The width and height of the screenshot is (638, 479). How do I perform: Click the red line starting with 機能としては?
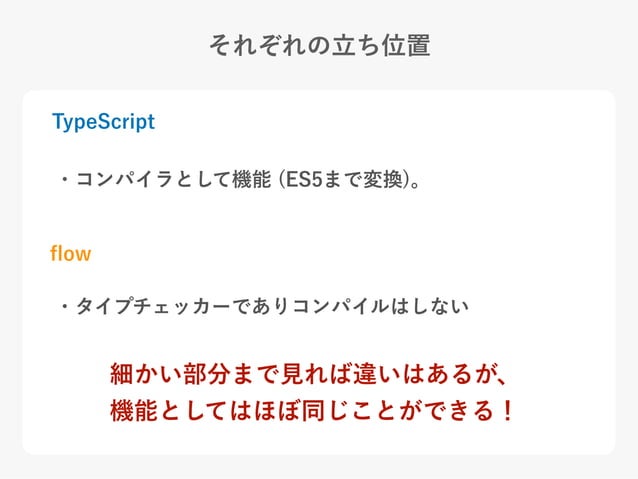[312, 410]
